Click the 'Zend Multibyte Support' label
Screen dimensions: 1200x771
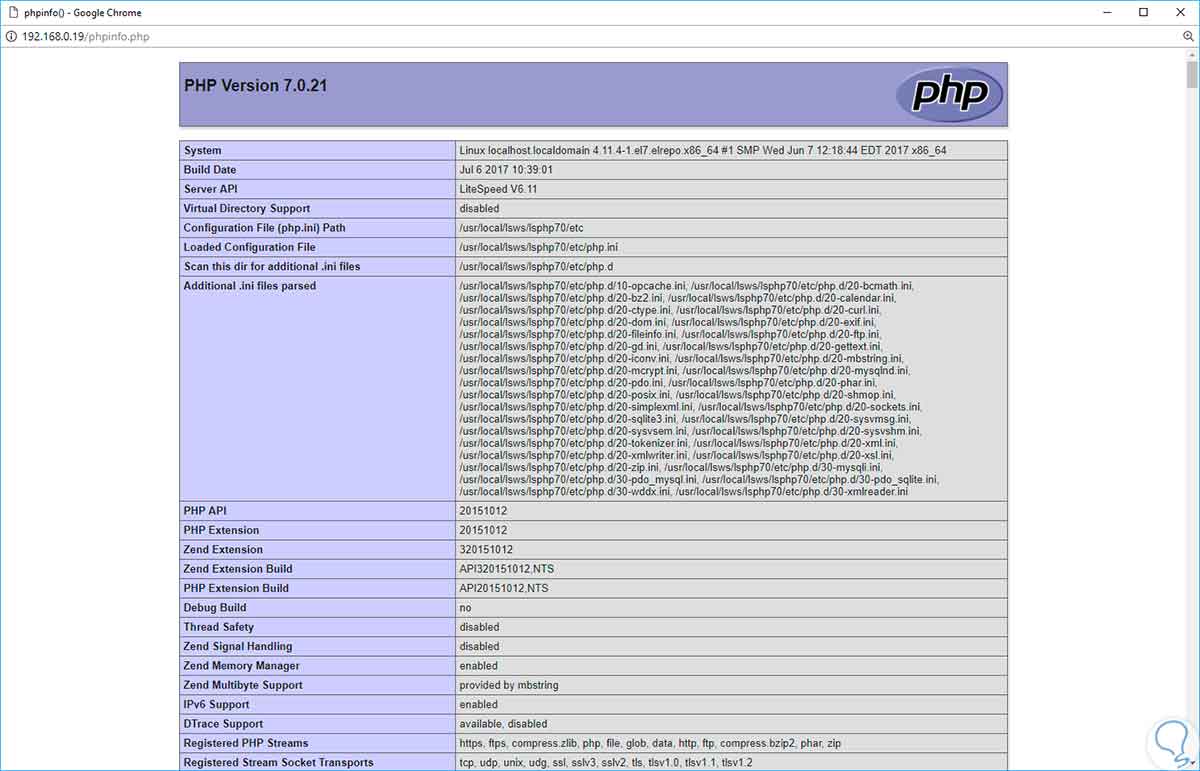pyautogui.click(x=243, y=685)
